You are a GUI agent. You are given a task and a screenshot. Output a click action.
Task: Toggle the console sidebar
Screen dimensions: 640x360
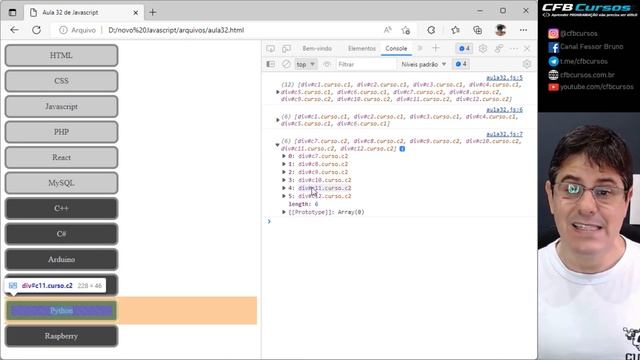point(270,64)
